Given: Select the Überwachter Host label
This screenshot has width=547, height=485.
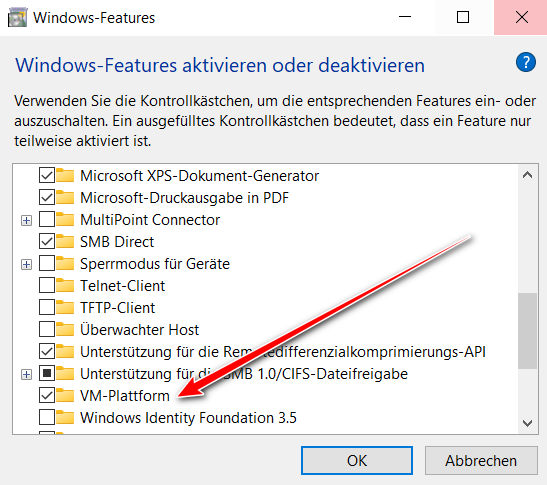Looking at the screenshot, I should (140, 329).
